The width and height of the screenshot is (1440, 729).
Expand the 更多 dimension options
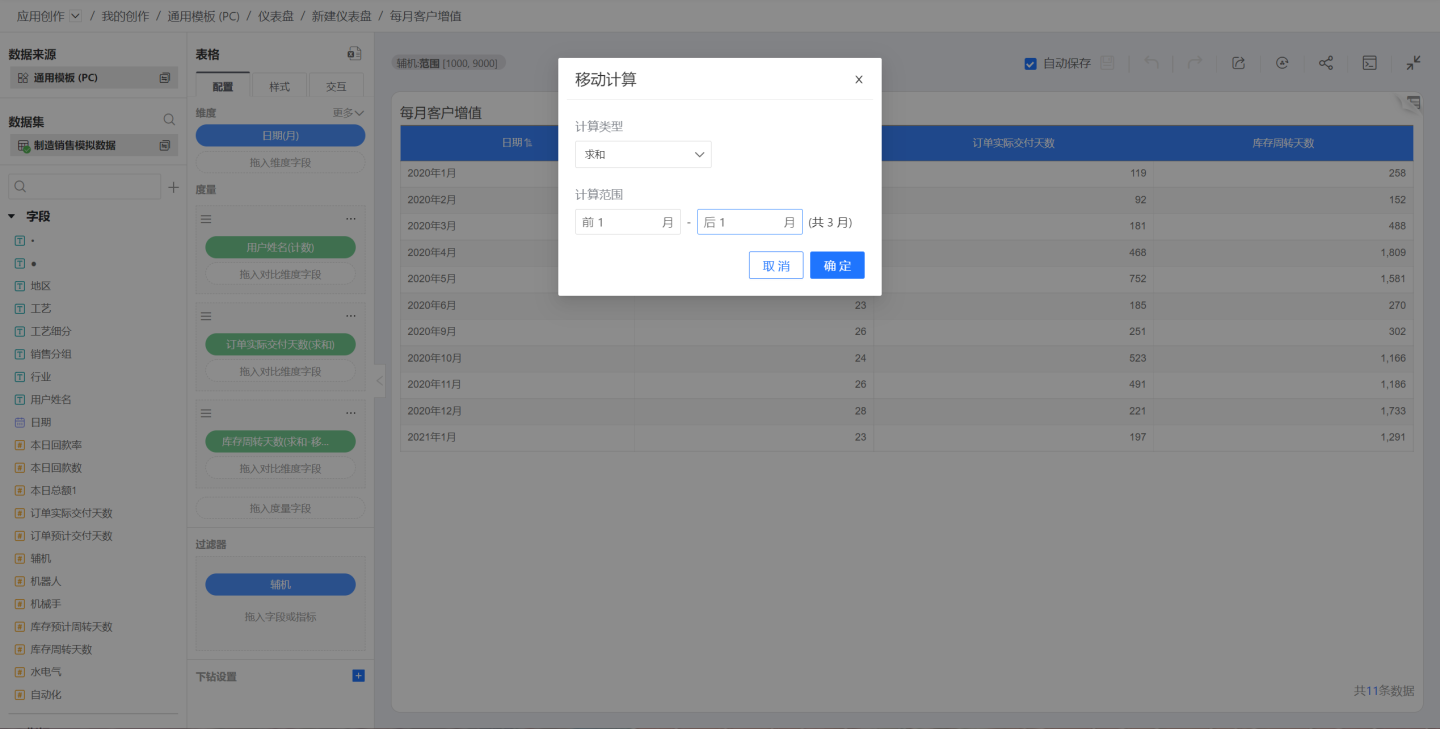pyautogui.click(x=348, y=113)
